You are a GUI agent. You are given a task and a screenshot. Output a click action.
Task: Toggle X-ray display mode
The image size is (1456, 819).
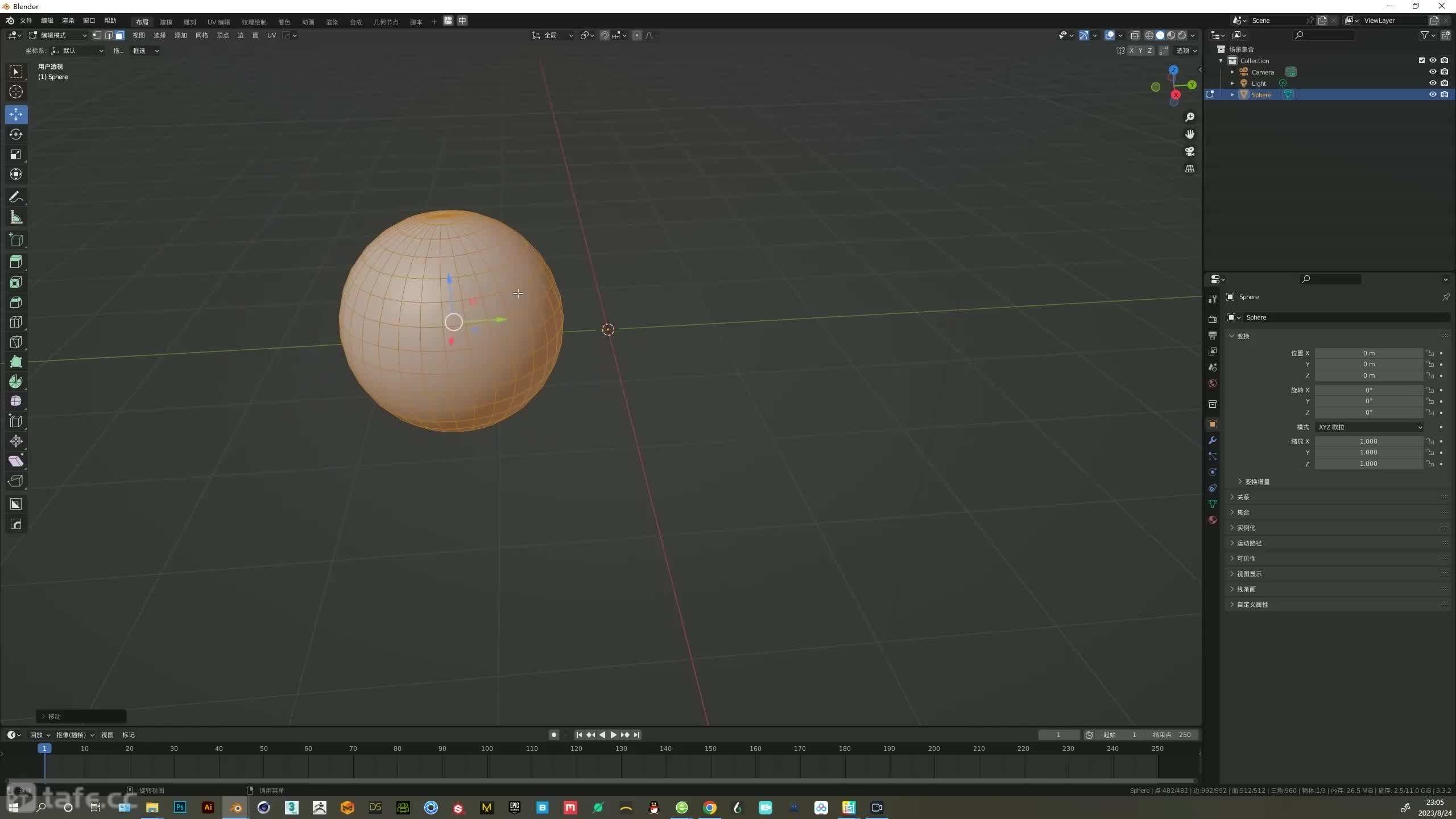[1135, 35]
